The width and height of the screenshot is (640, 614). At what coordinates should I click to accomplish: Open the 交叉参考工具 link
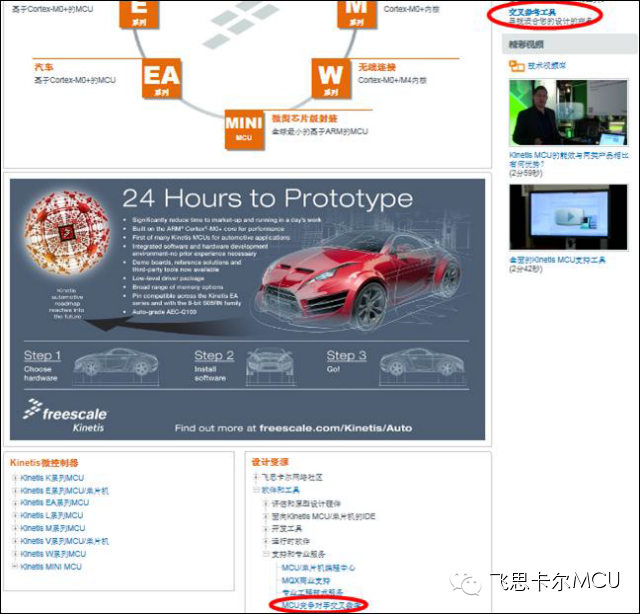coord(532,12)
